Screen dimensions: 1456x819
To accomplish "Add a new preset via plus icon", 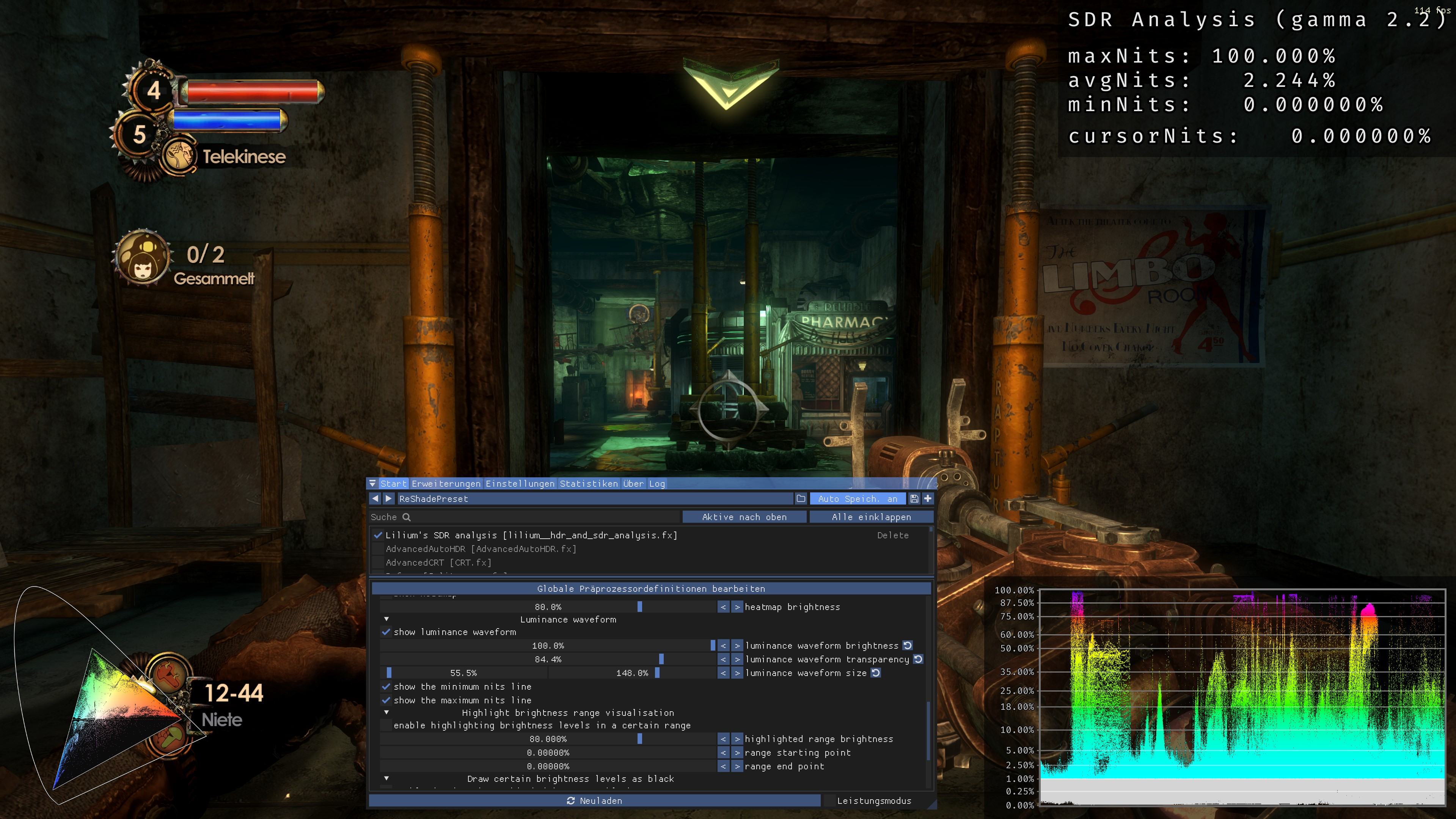I will [x=928, y=498].
